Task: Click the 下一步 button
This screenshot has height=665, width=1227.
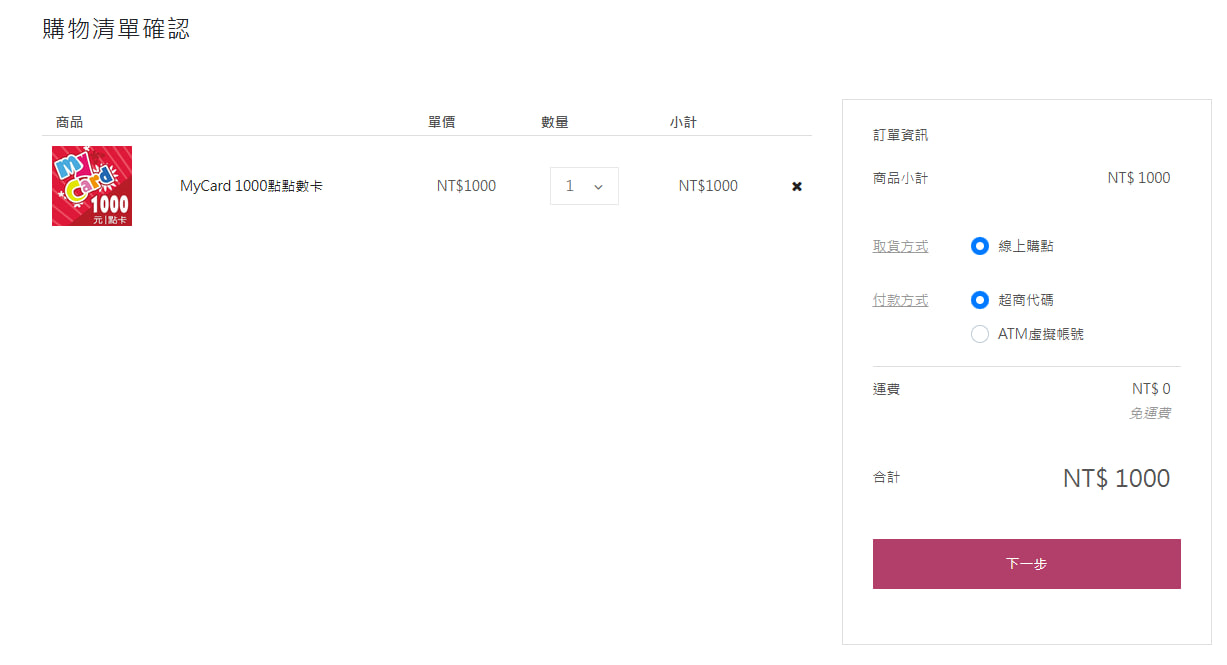Action: pyautogui.click(x=1026, y=564)
